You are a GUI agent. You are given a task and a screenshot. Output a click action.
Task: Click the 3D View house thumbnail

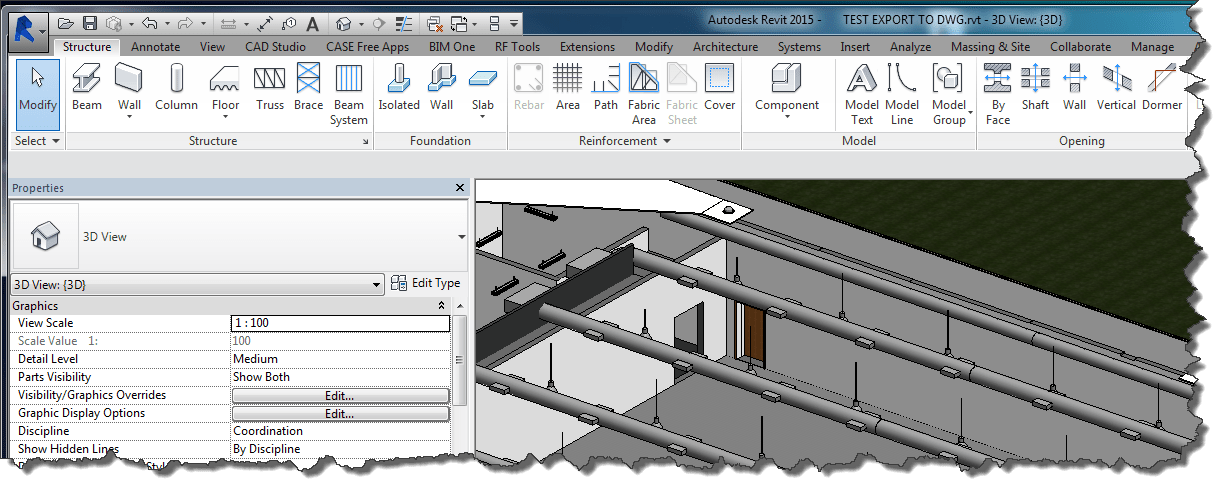[45, 237]
